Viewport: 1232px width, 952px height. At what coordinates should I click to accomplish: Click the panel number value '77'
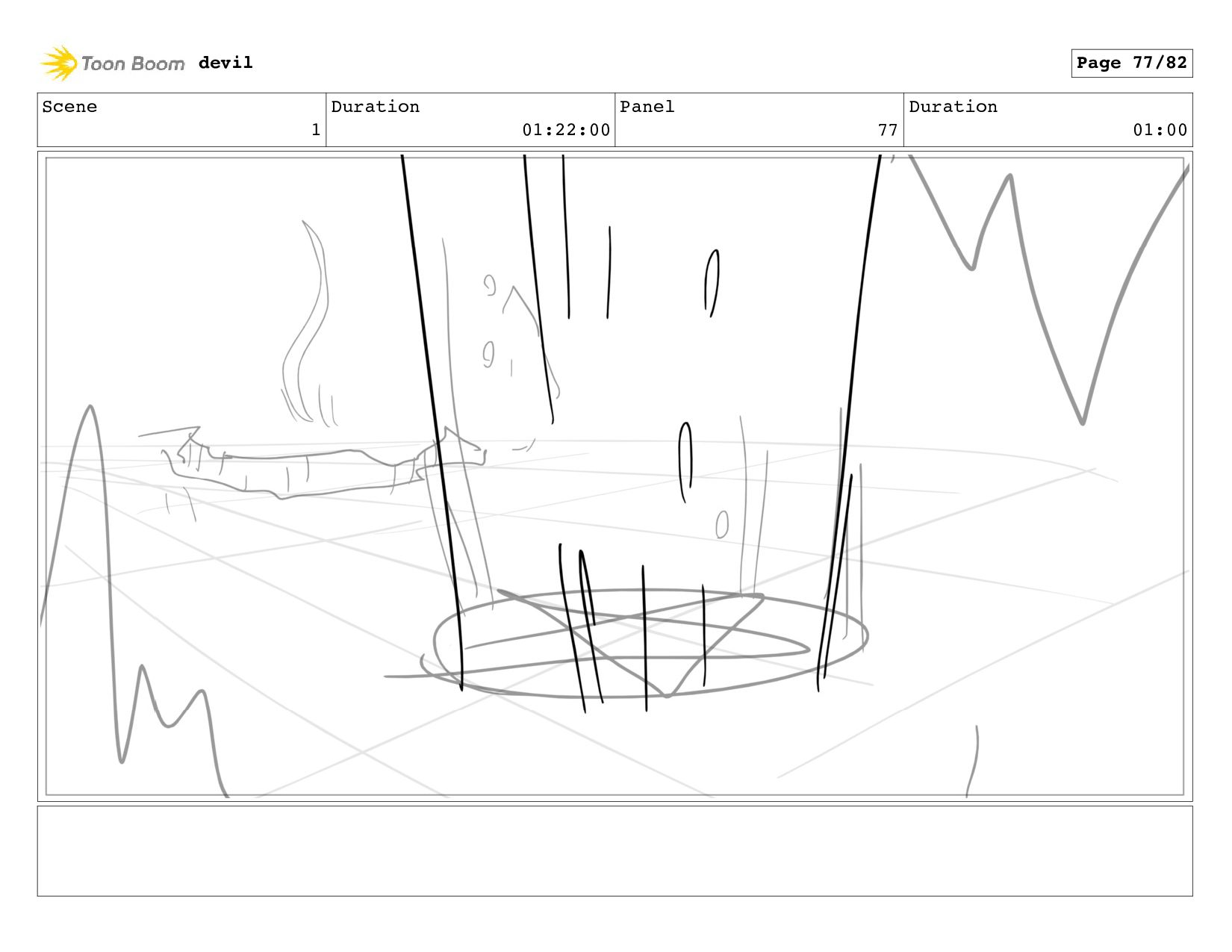888,130
